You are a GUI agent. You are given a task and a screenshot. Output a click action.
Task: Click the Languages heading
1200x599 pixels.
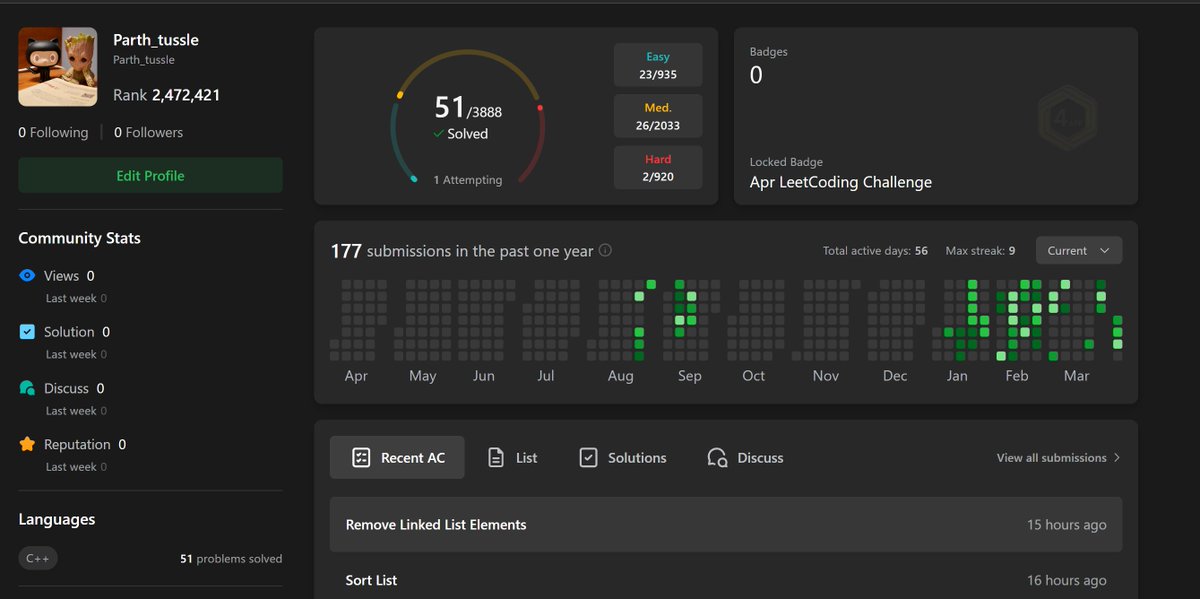[x=57, y=520]
